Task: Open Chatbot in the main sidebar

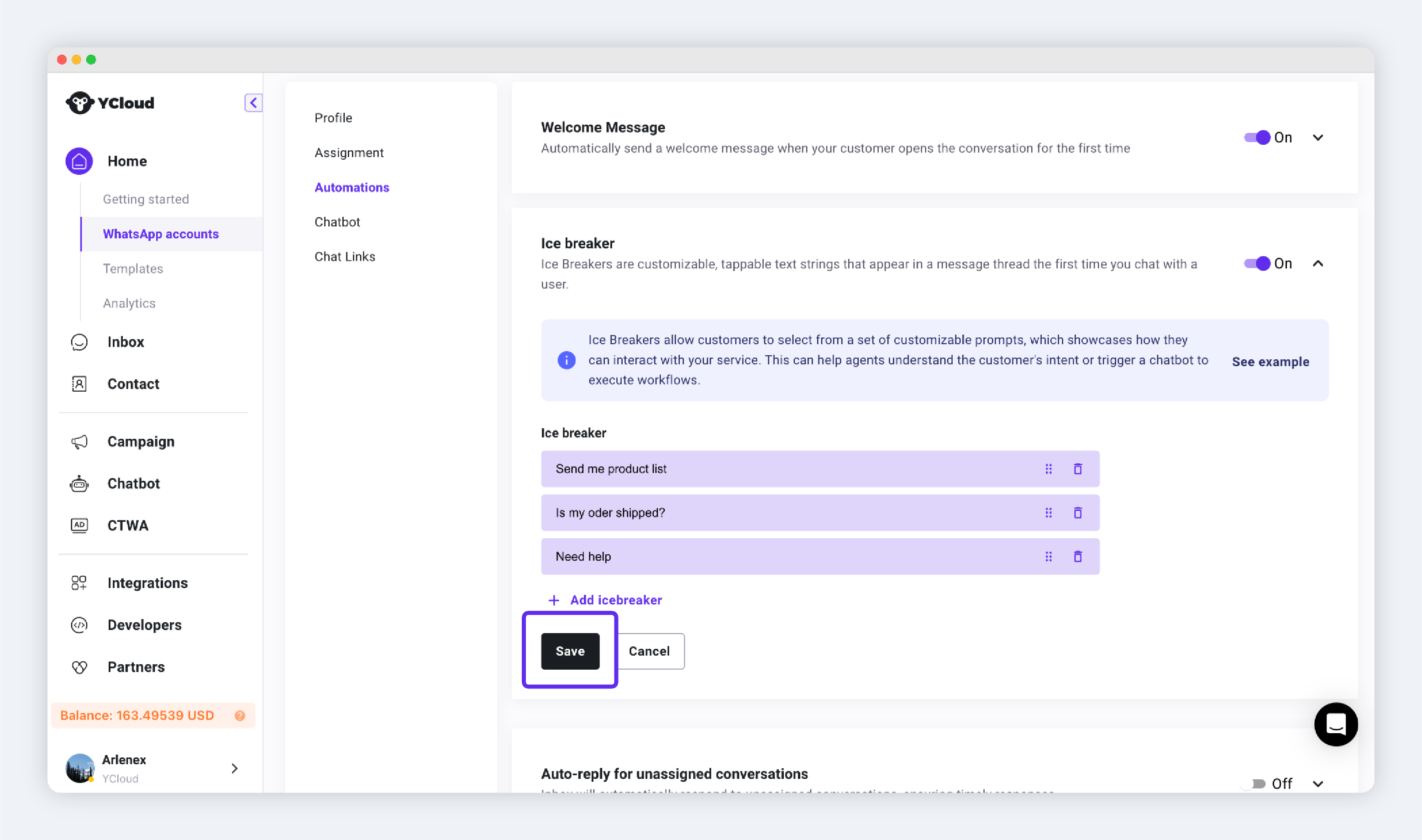Action: pos(134,483)
